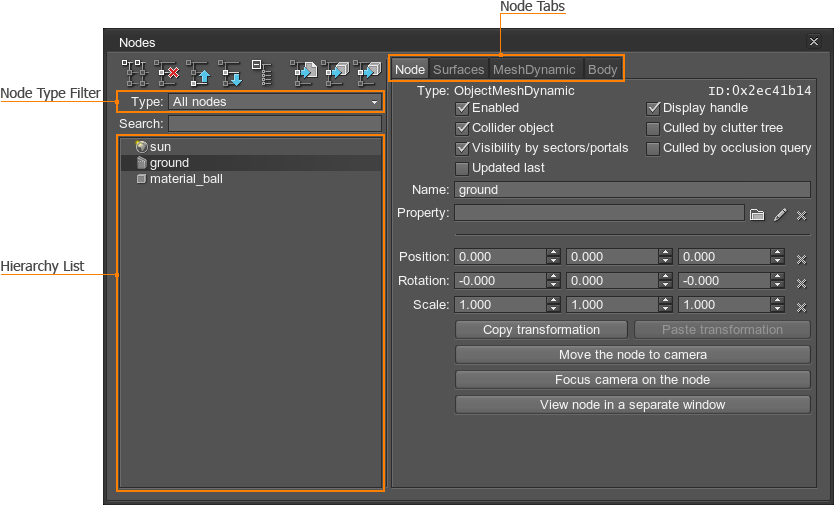Click the Copy transformation button

pos(541,330)
